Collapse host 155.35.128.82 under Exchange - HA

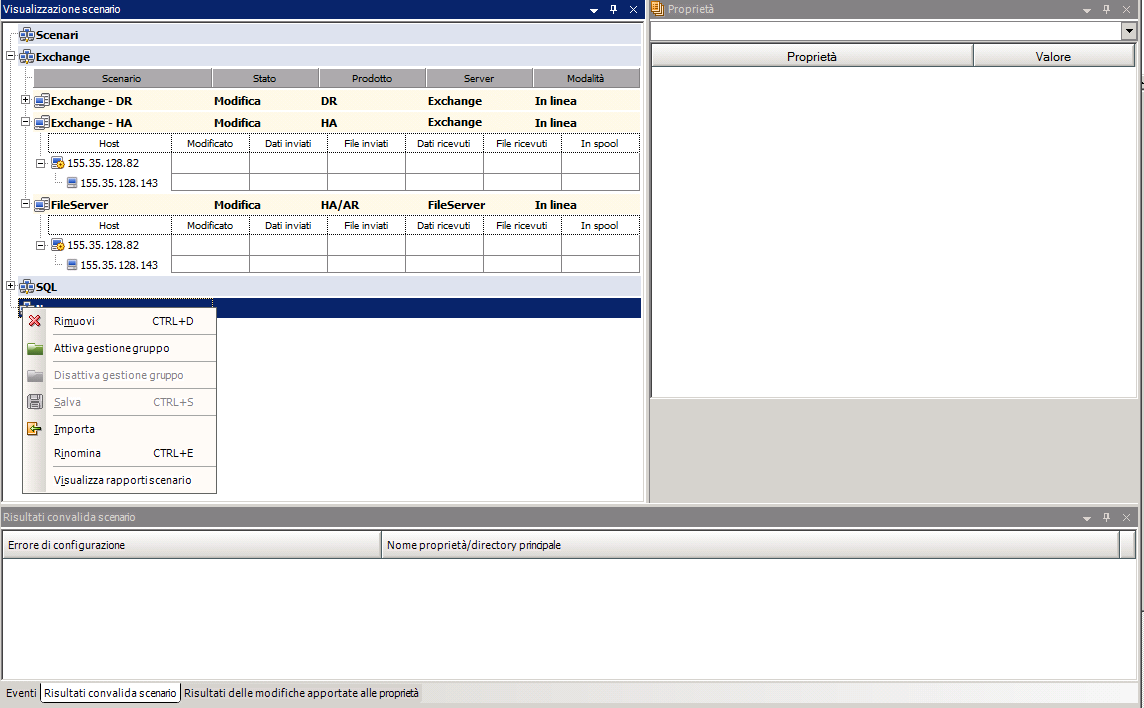pyautogui.click(x=41, y=163)
